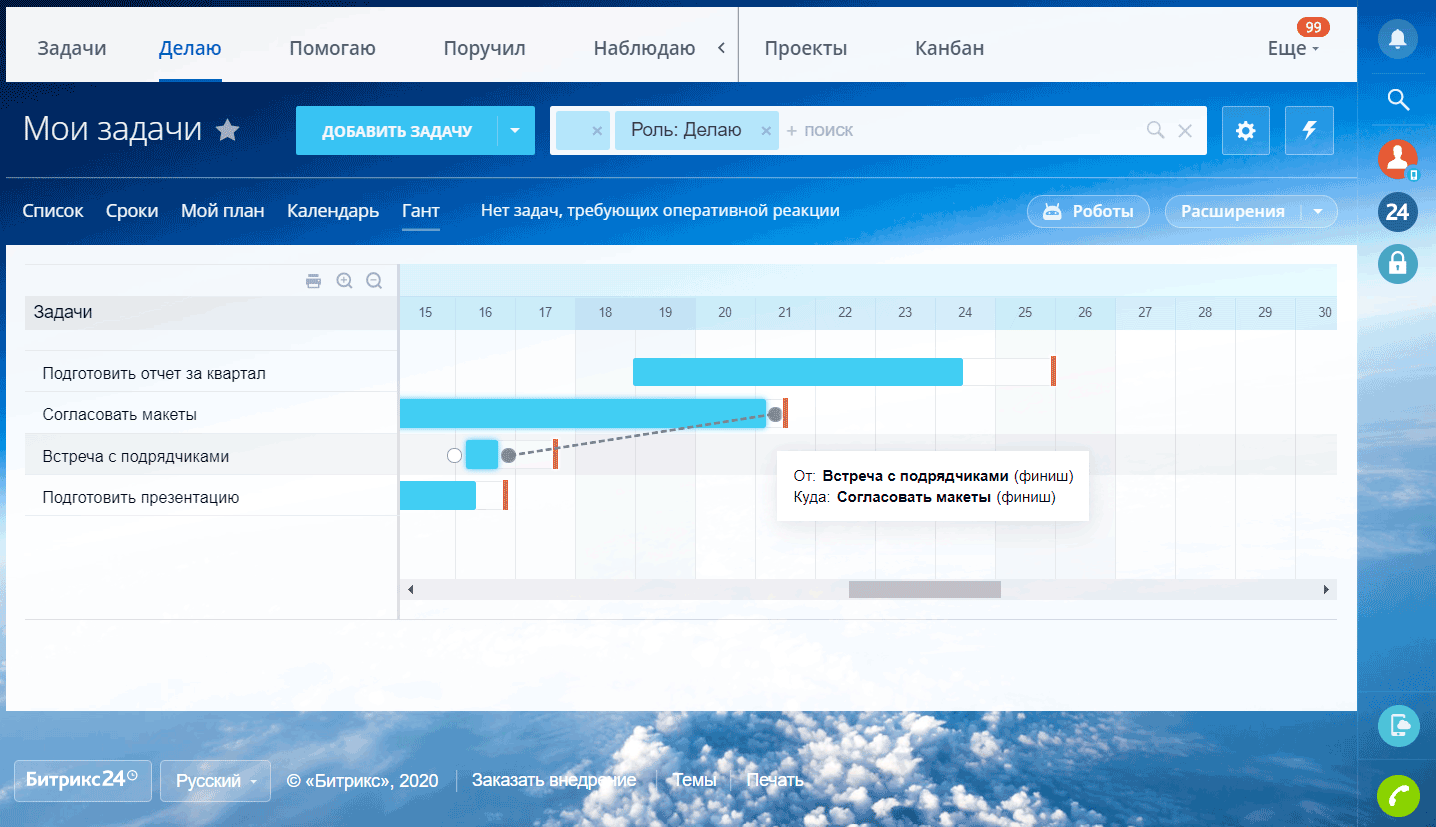The width and height of the screenshot is (1436, 827).
Task: Remove the Роль: Делаю filter chip
Action: point(766,131)
